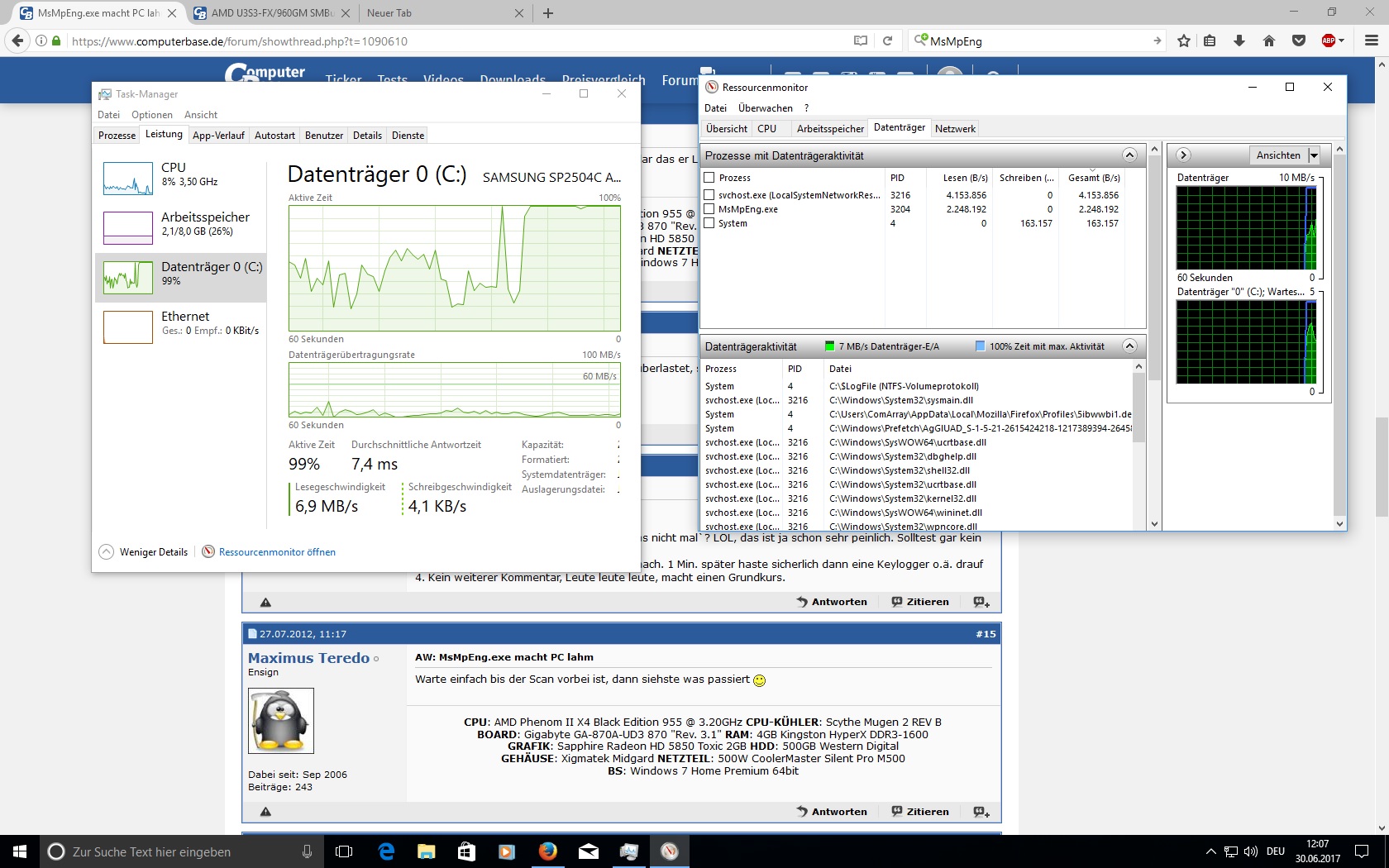Click Zitieren in post #15
The image size is (1389, 868).
click(x=920, y=812)
